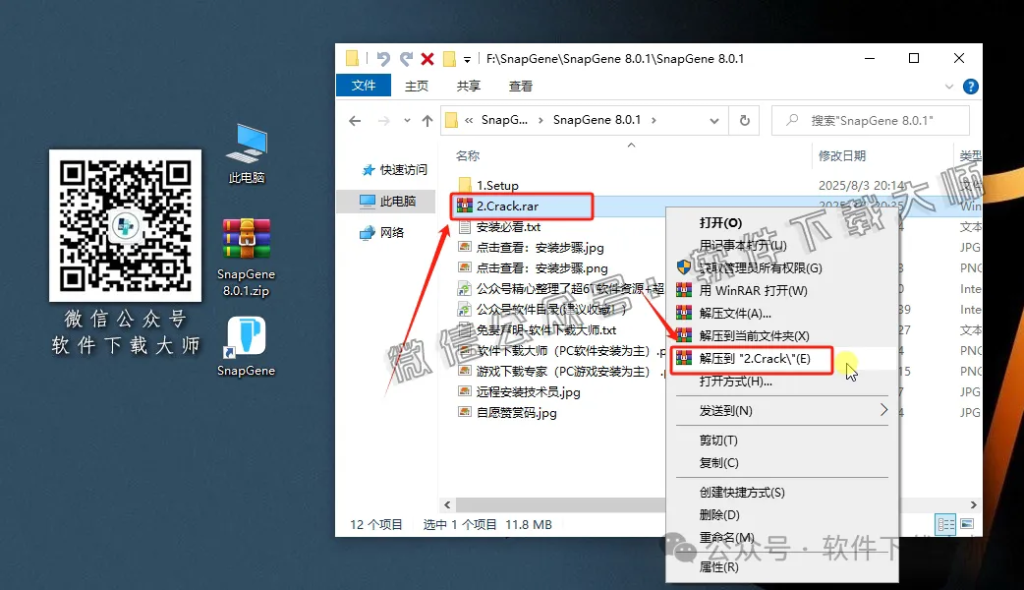The width and height of the screenshot is (1024, 590).
Task: Click the red delete X on quick access toolbar
Action: click(425, 58)
